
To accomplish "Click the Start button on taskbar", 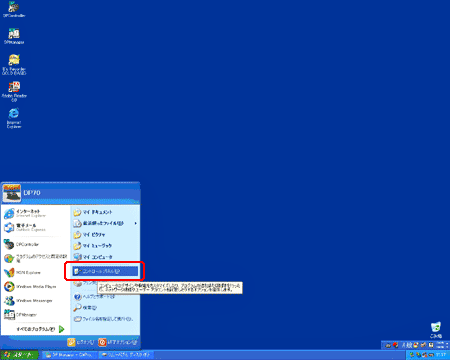I will 19,355.
